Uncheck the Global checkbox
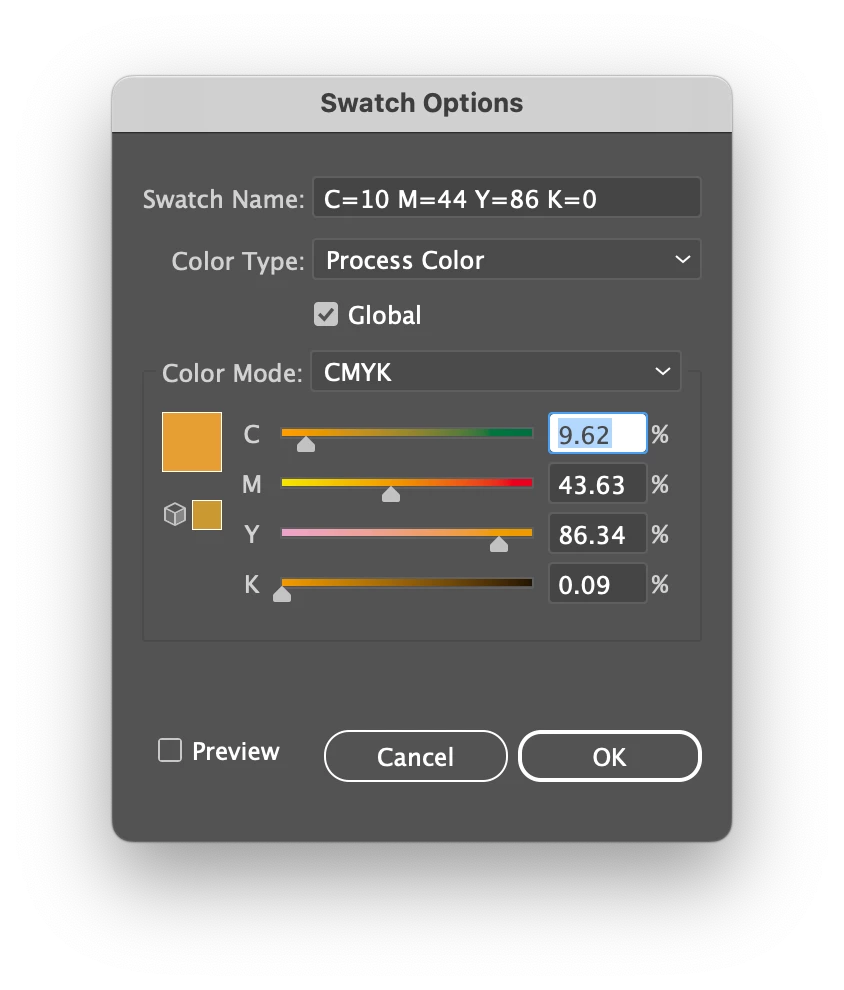The height and width of the screenshot is (990, 844). click(x=326, y=315)
